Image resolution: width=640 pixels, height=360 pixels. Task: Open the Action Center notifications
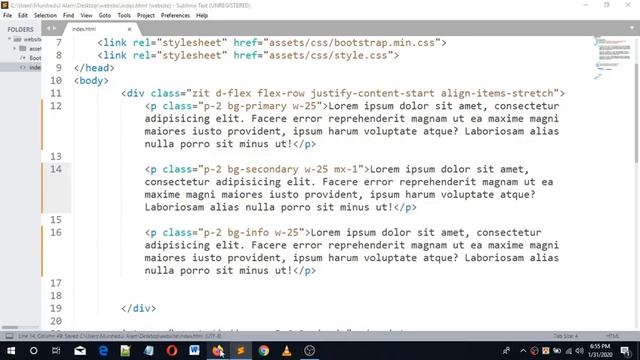point(625,351)
